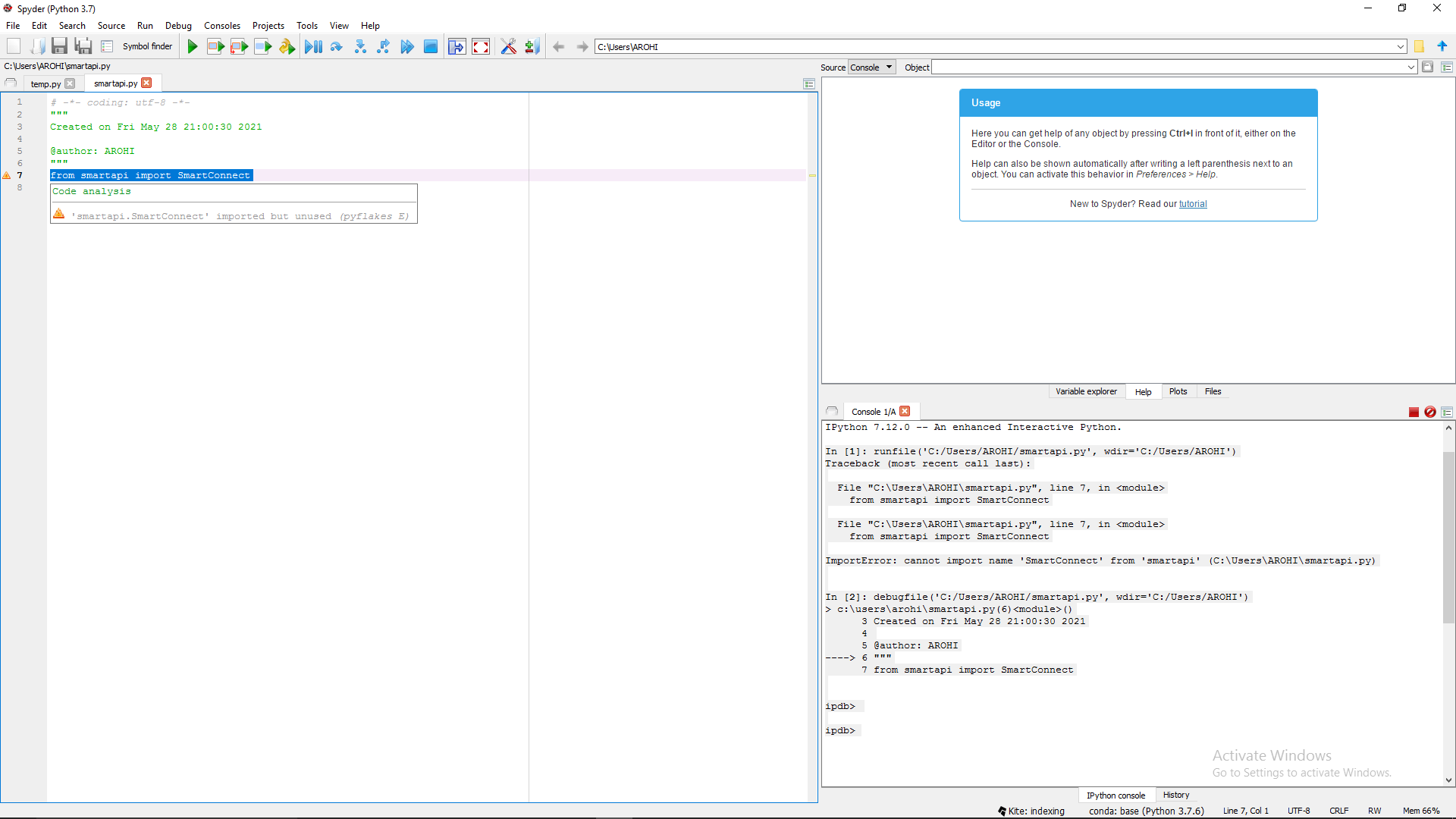The image size is (1456, 819).
Task: Re-run last script icon
Action: coord(287,46)
